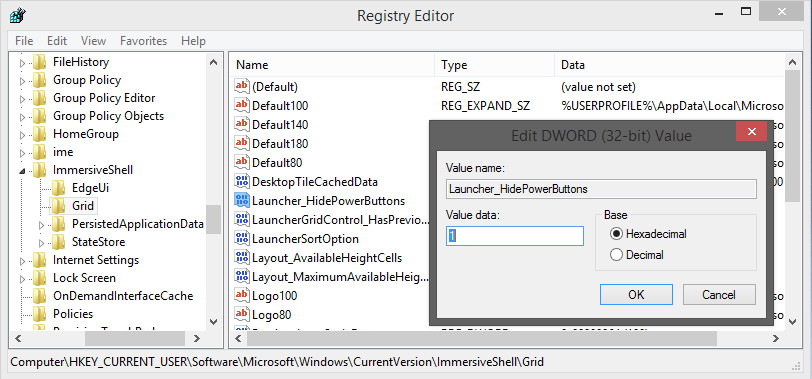Image resolution: width=812 pixels, height=379 pixels.
Task: Click values pane horizontal scroll-right arrow
Action: (x=775, y=339)
